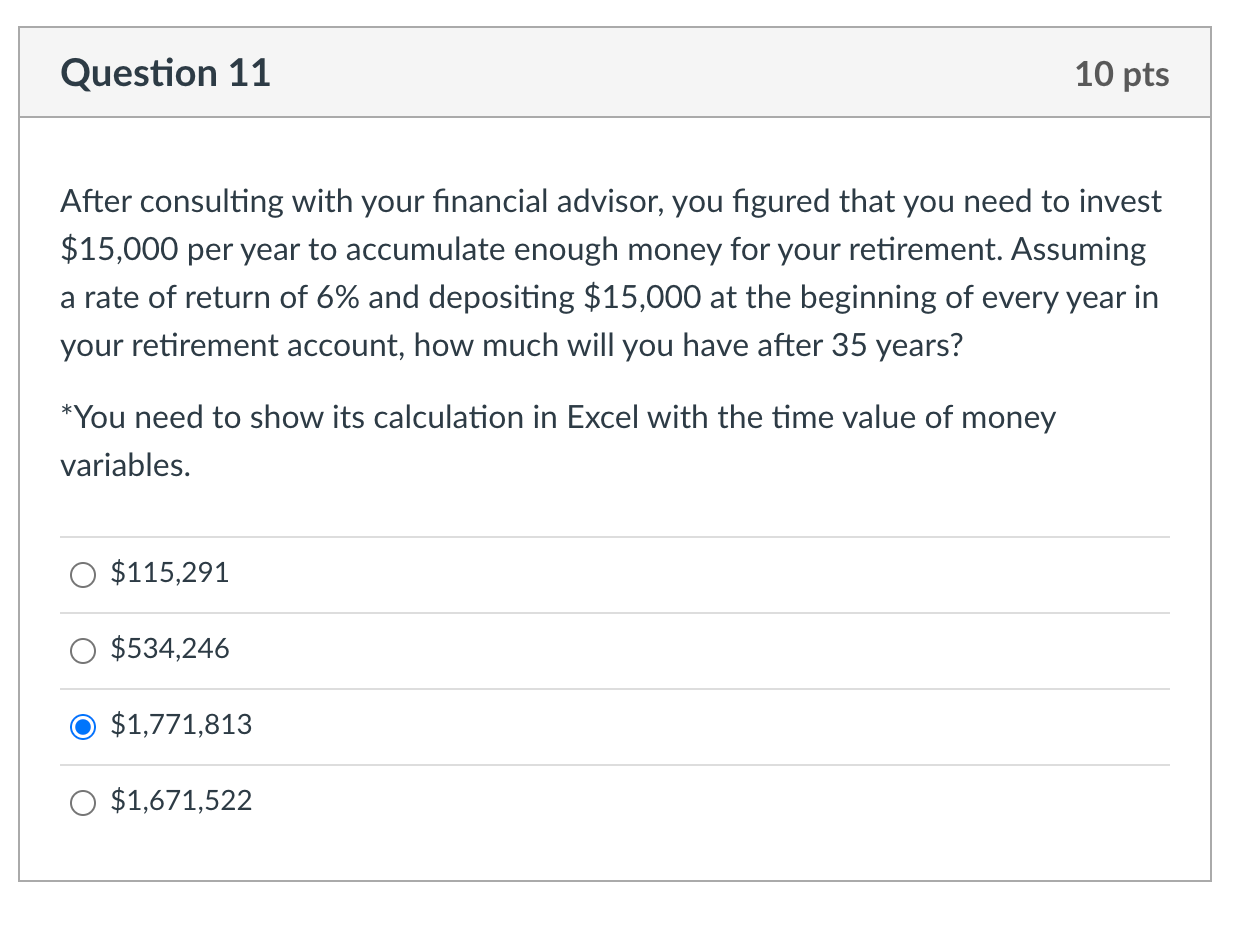This screenshot has width=1244, height=934.
Task: Click the $1,671,522 answer label text
Action: tap(180, 801)
